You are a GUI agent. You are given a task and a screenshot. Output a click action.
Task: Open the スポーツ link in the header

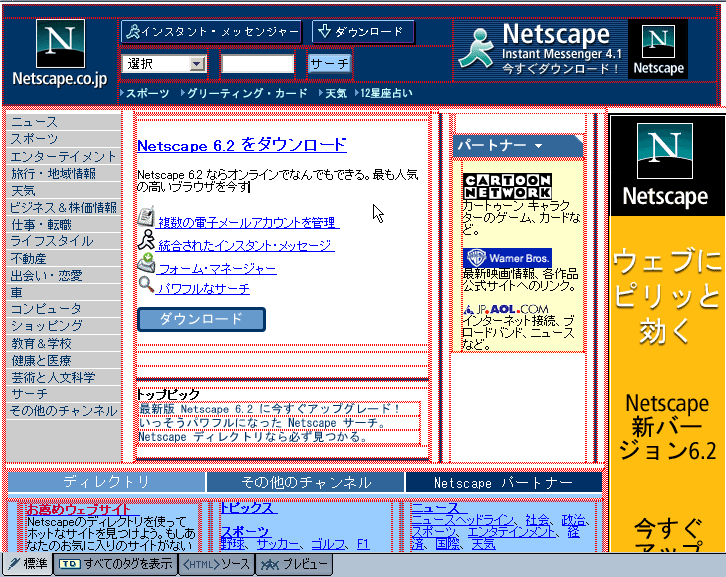point(147,93)
